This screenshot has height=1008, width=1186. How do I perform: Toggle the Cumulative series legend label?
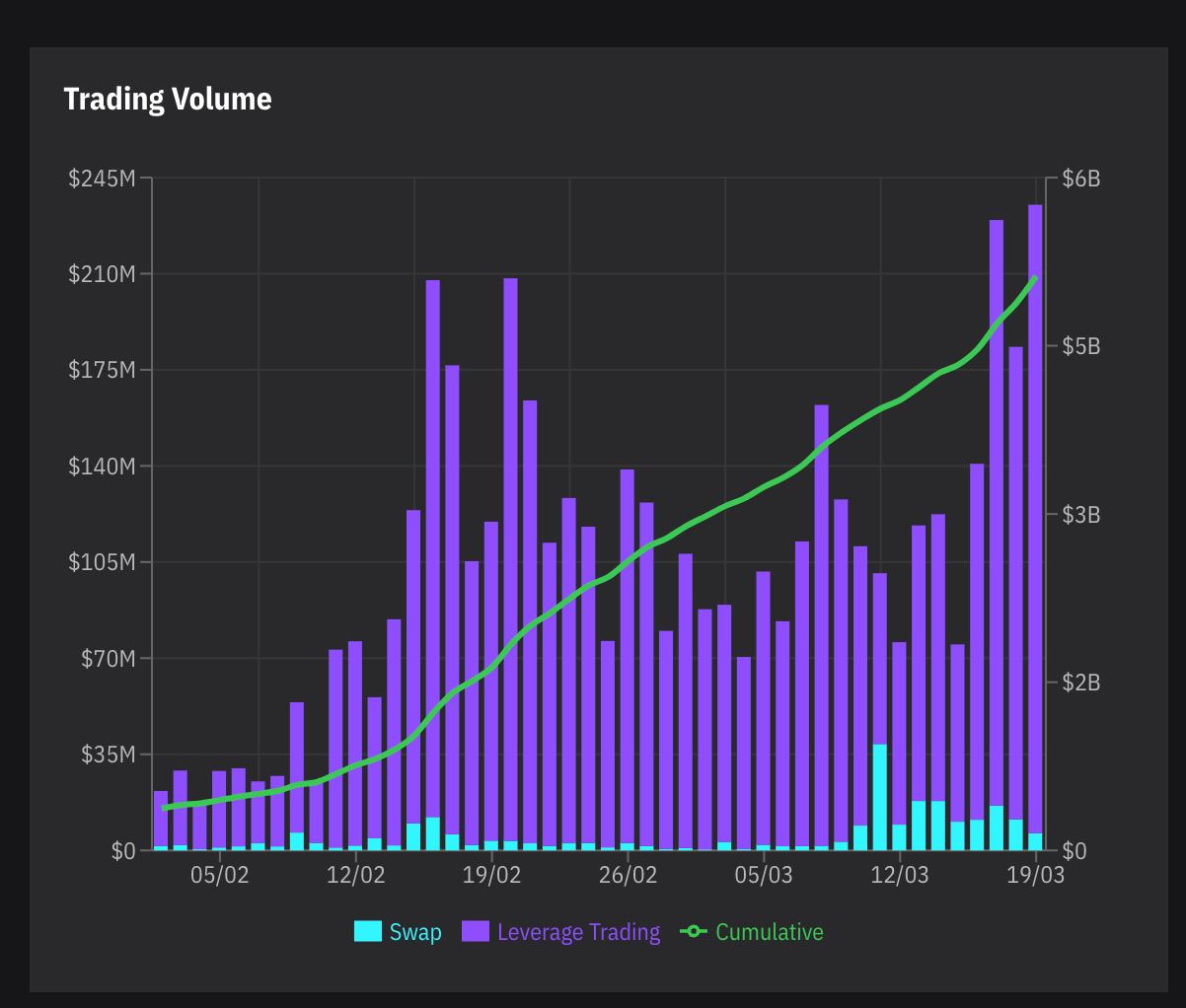769,932
